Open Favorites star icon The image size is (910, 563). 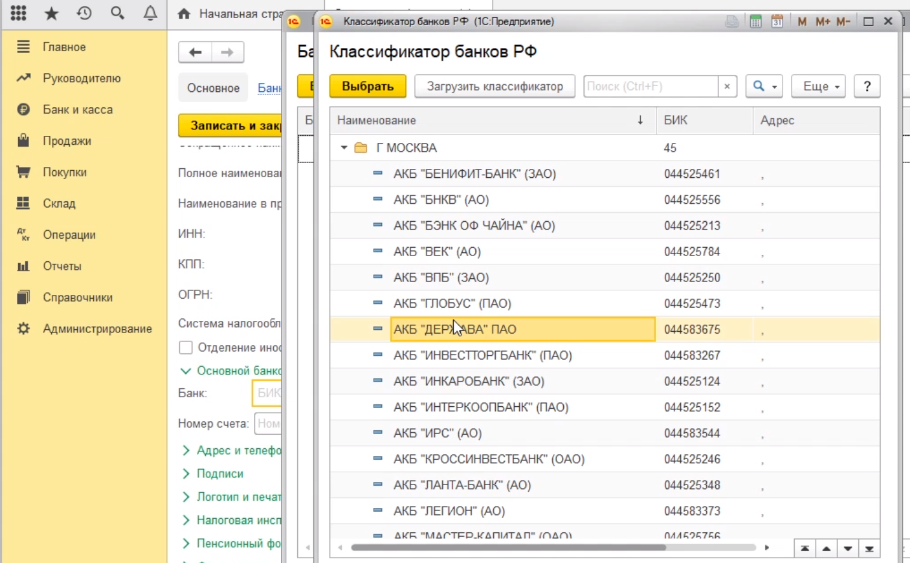coord(51,14)
